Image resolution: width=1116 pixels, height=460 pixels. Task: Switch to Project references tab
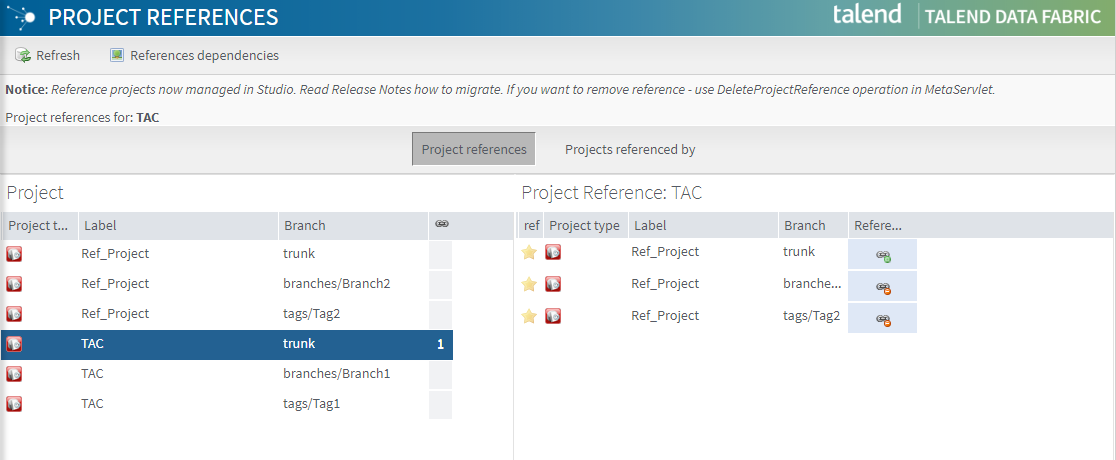pos(473,149)
